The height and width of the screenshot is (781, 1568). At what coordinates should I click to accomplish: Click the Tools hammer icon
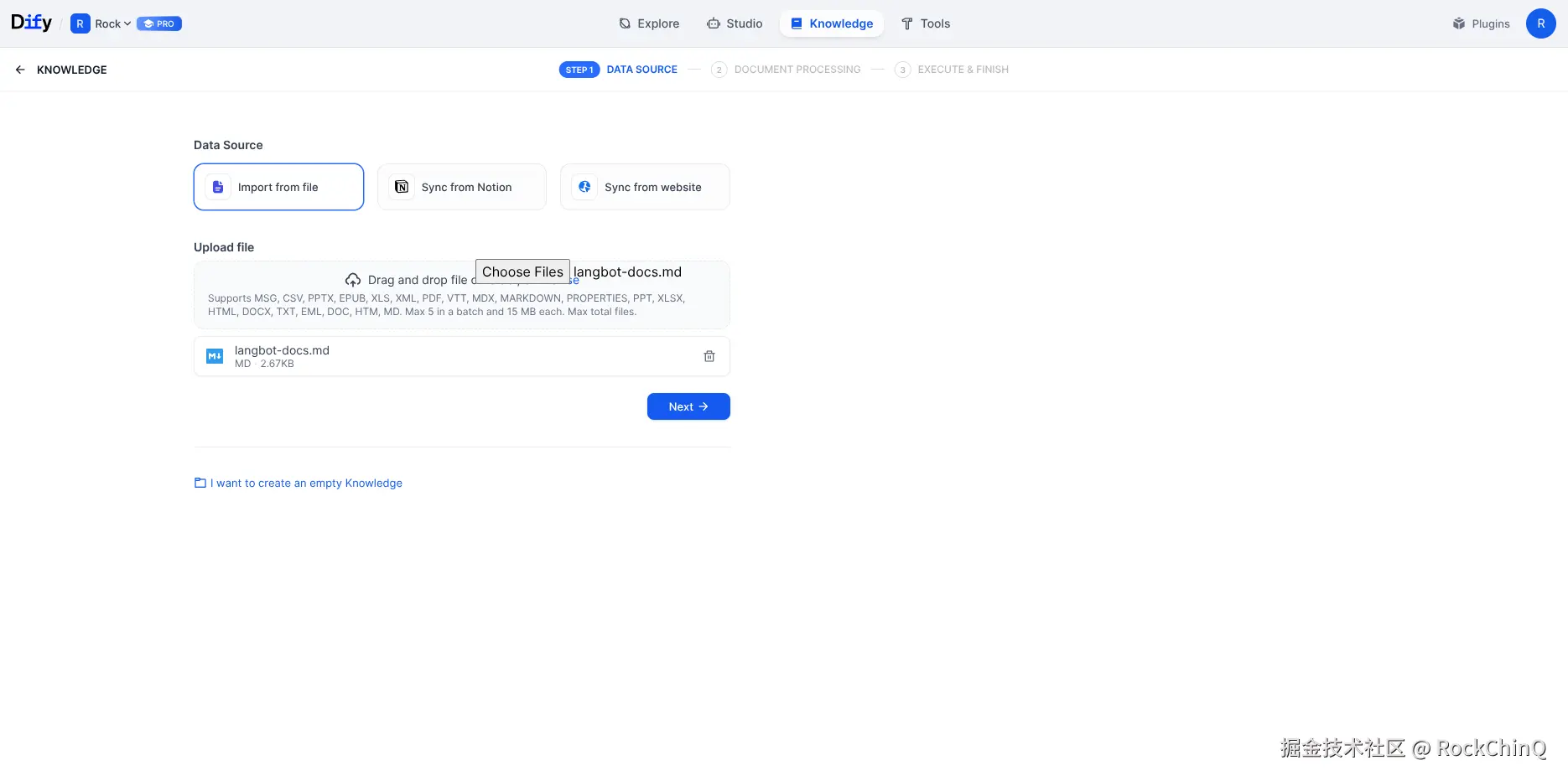907,23
